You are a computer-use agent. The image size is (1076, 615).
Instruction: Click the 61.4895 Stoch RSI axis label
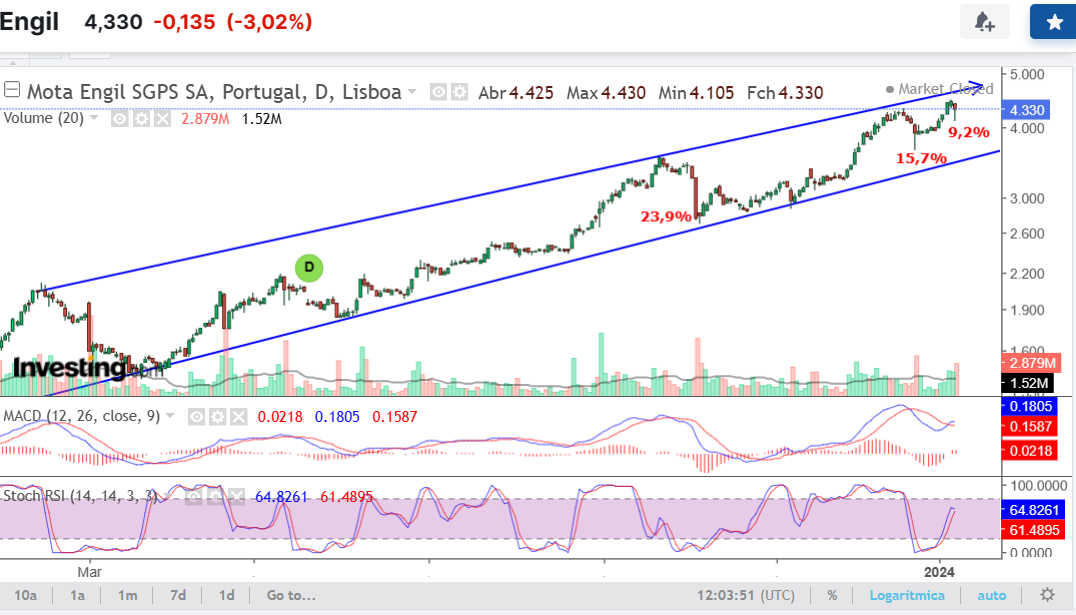(x=1034, y=530)
